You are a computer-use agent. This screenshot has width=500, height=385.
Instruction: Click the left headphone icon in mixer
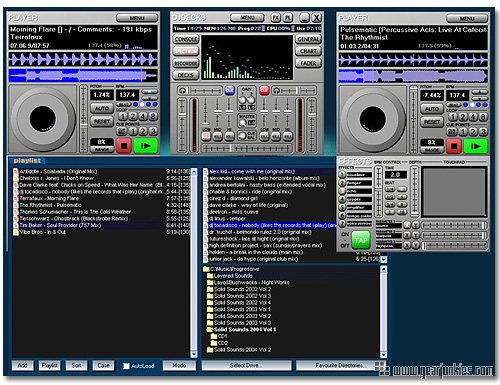[x=182, y=90]
